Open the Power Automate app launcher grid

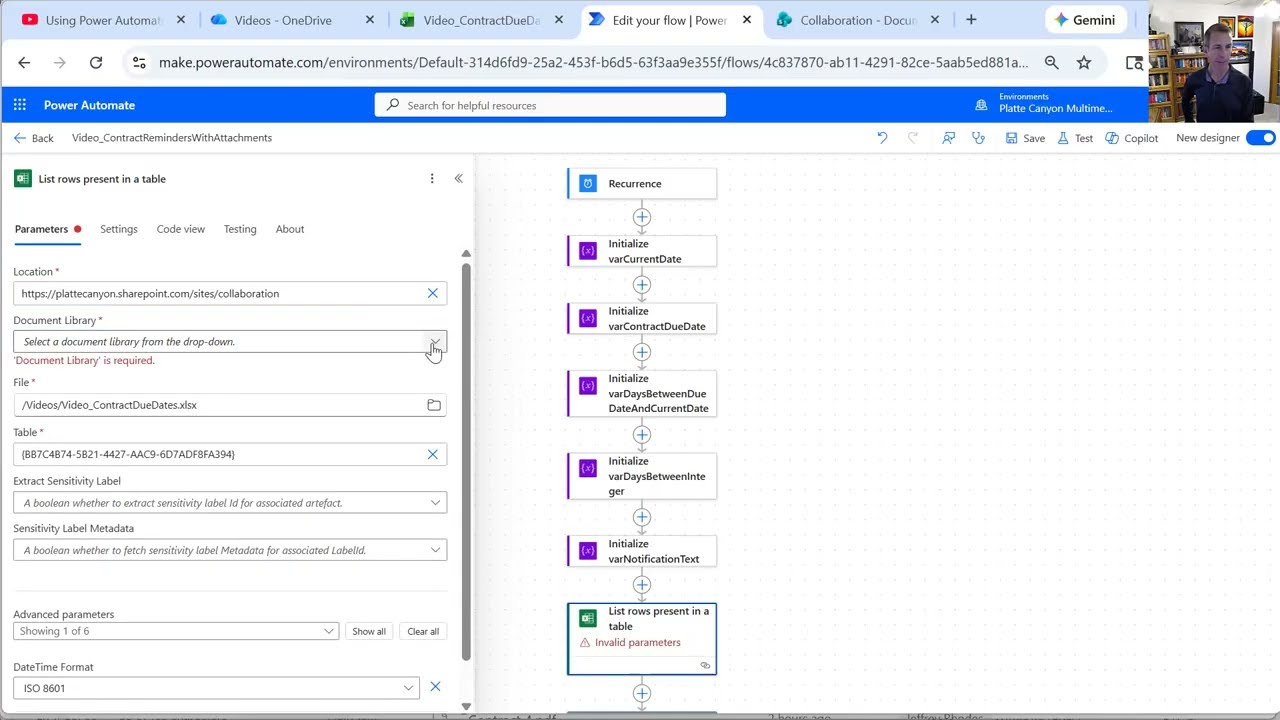[20, 105]
